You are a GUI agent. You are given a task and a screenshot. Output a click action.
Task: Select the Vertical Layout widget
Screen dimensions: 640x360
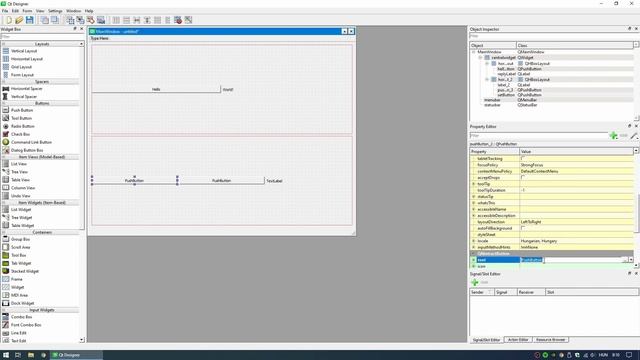coord(24,51)
